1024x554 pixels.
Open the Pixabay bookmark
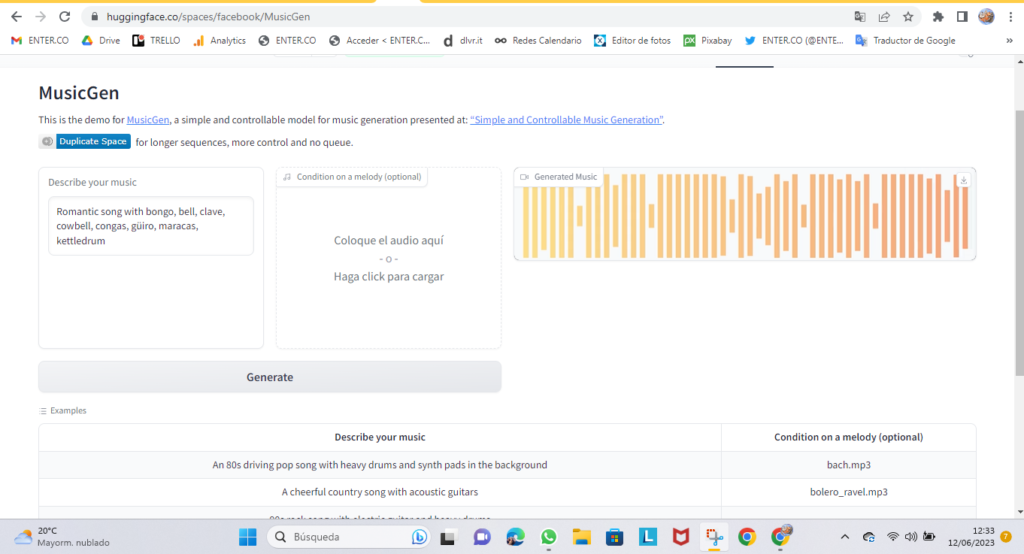[x=707, y=41]
